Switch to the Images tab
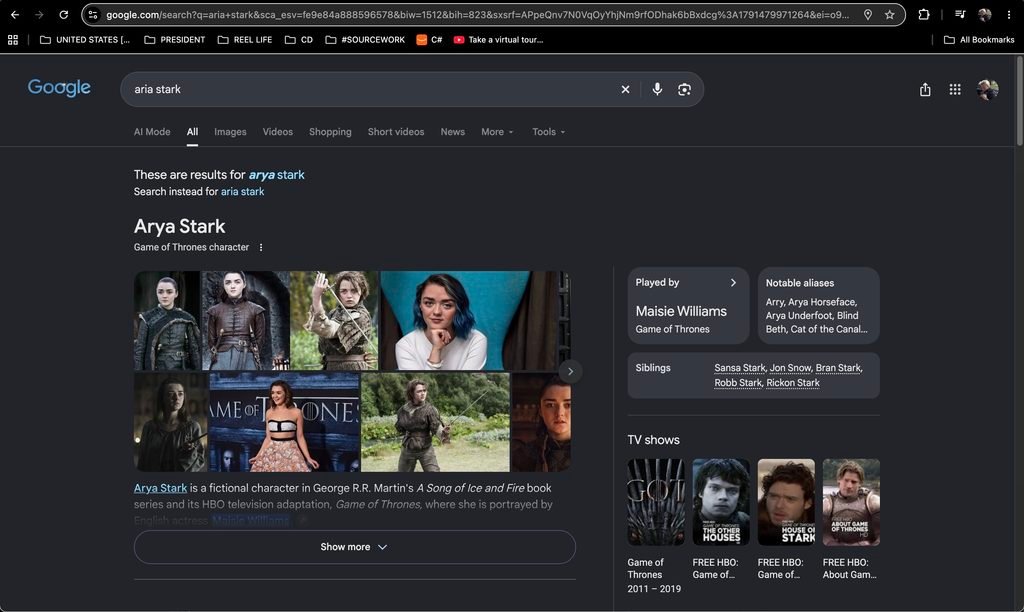The image size is (1024, 612). click(231, 132)
